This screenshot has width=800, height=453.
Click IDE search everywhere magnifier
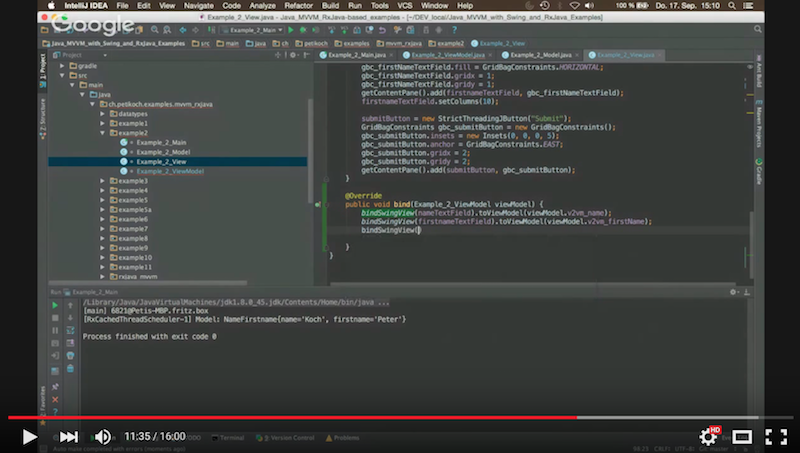(758, 30)
